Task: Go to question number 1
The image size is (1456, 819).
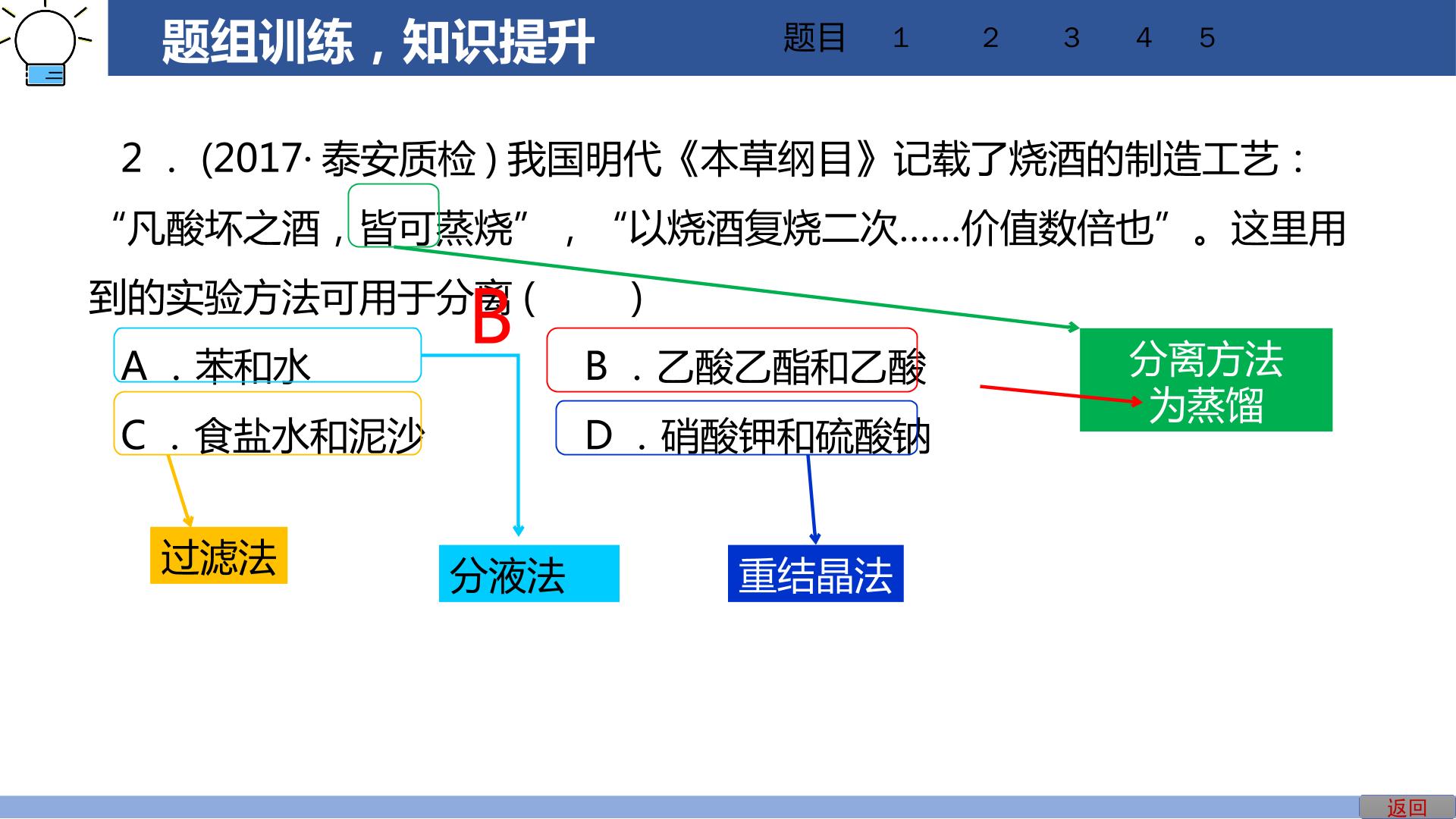Action: (900, 38)
